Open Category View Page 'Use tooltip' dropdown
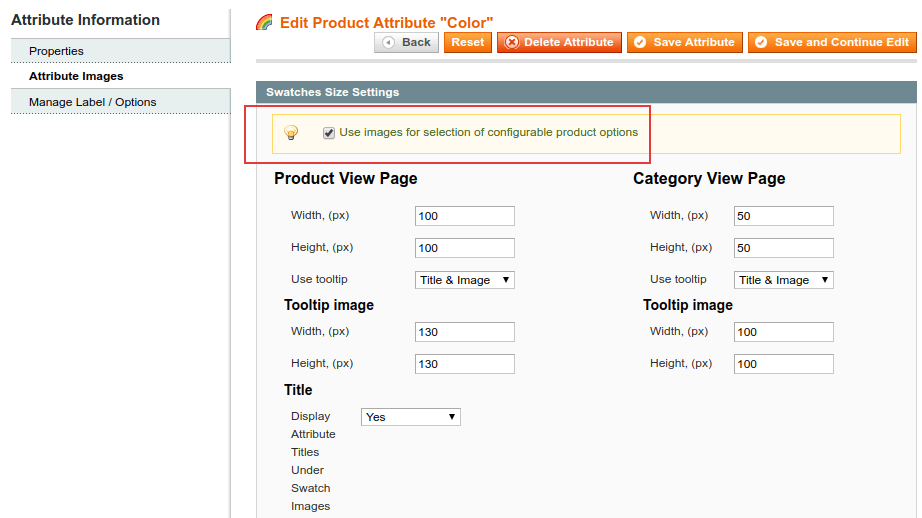 tap(783, 280)
